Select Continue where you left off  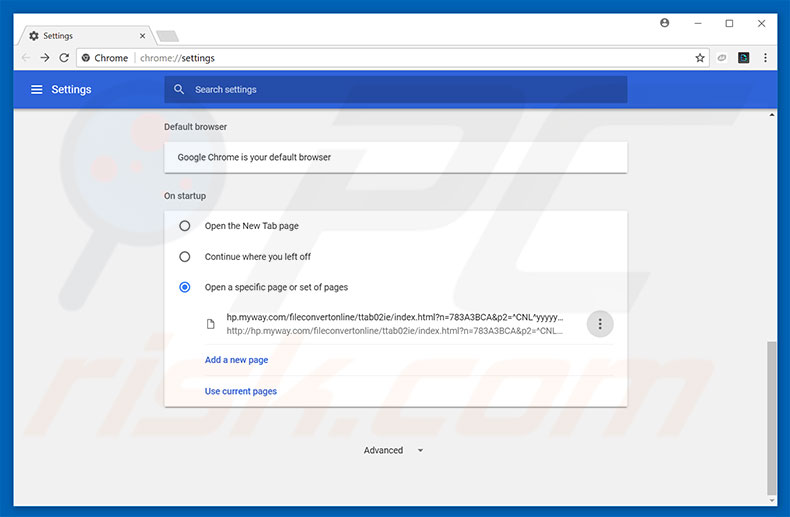(x=185, y=256)
